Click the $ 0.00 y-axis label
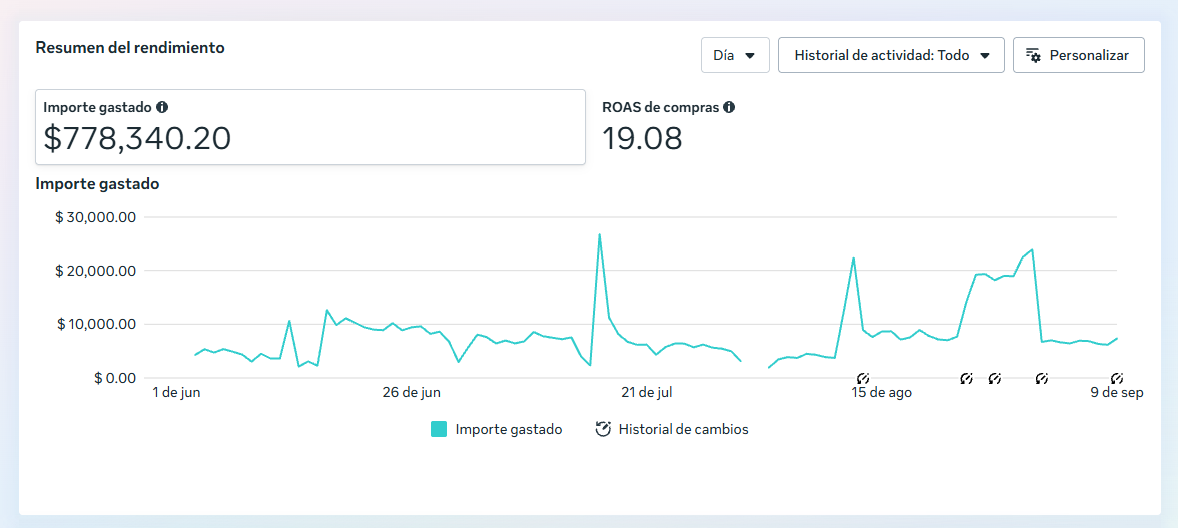Image resolution: width=1178 pixels, height=528 pixels. click(x=115, y=378)
